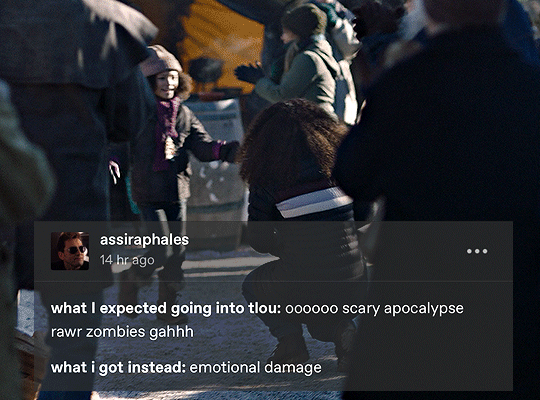This screenshot has height=400, width=540.
Task: Open the three-dot post options menu
Action: [477, 251]
